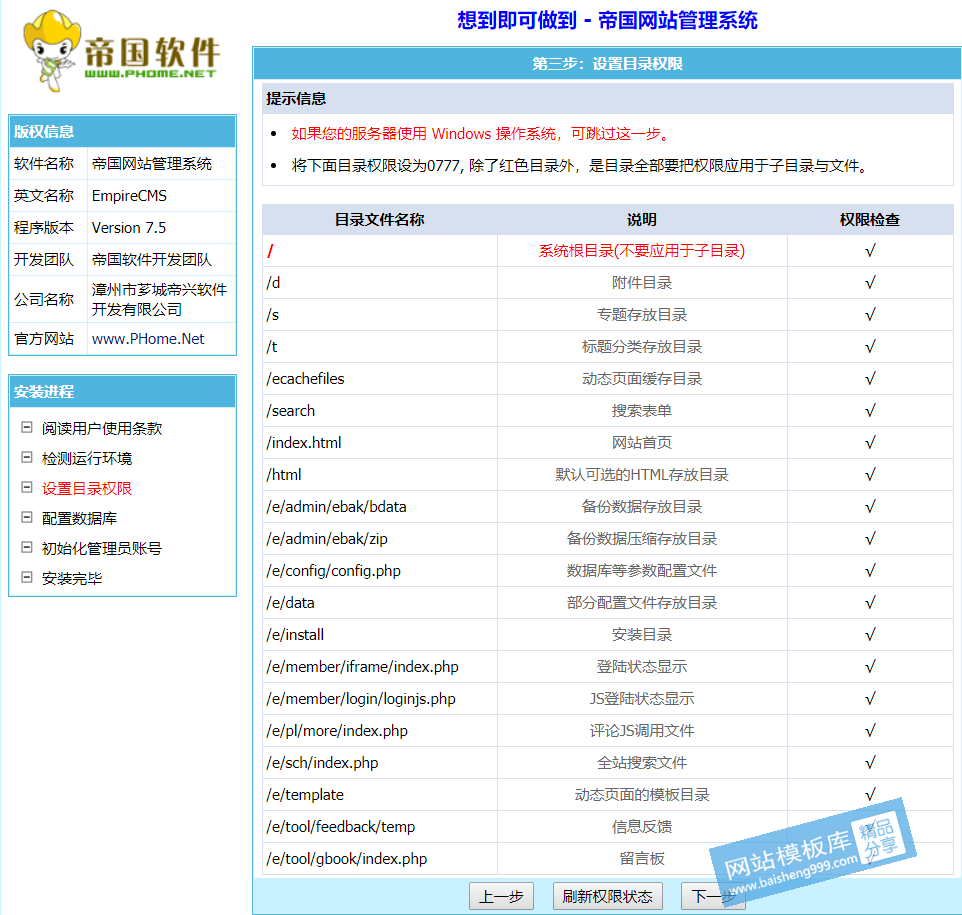Click the check mark for /search

(x=870, y=411)
